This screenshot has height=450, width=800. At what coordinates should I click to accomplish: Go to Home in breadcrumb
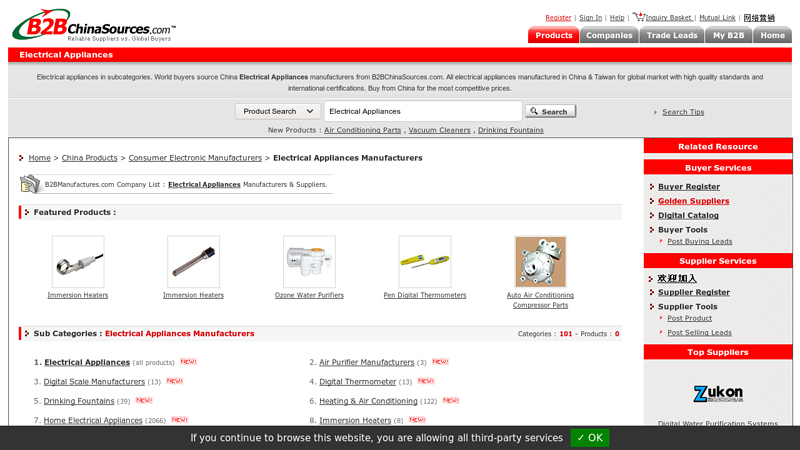39,158
